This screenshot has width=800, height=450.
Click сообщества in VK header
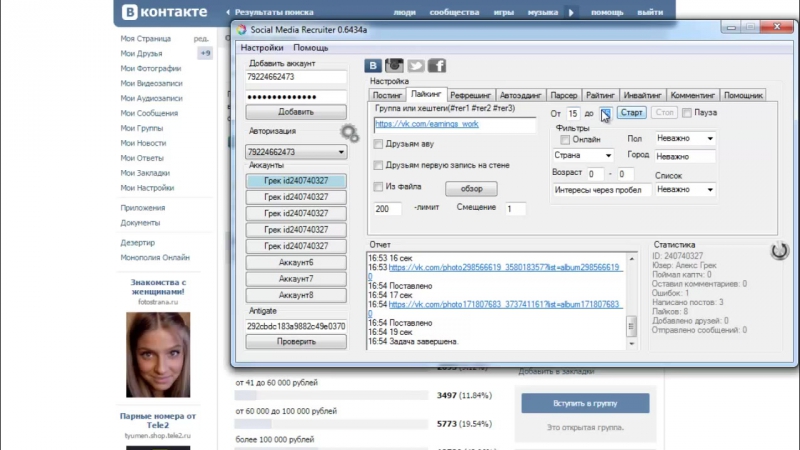tap(454, 12)
